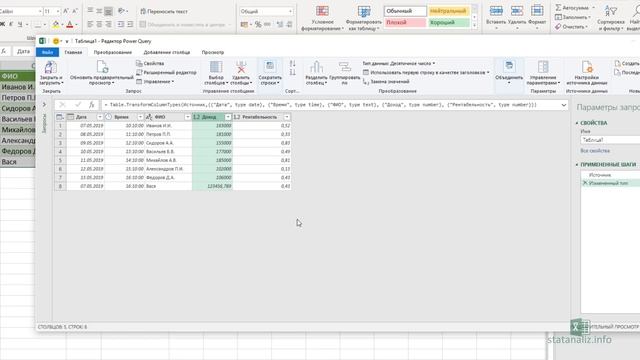The image size is (640, 360).
Task: Apply Excel Хороший cell style
Action: (449, 22)
